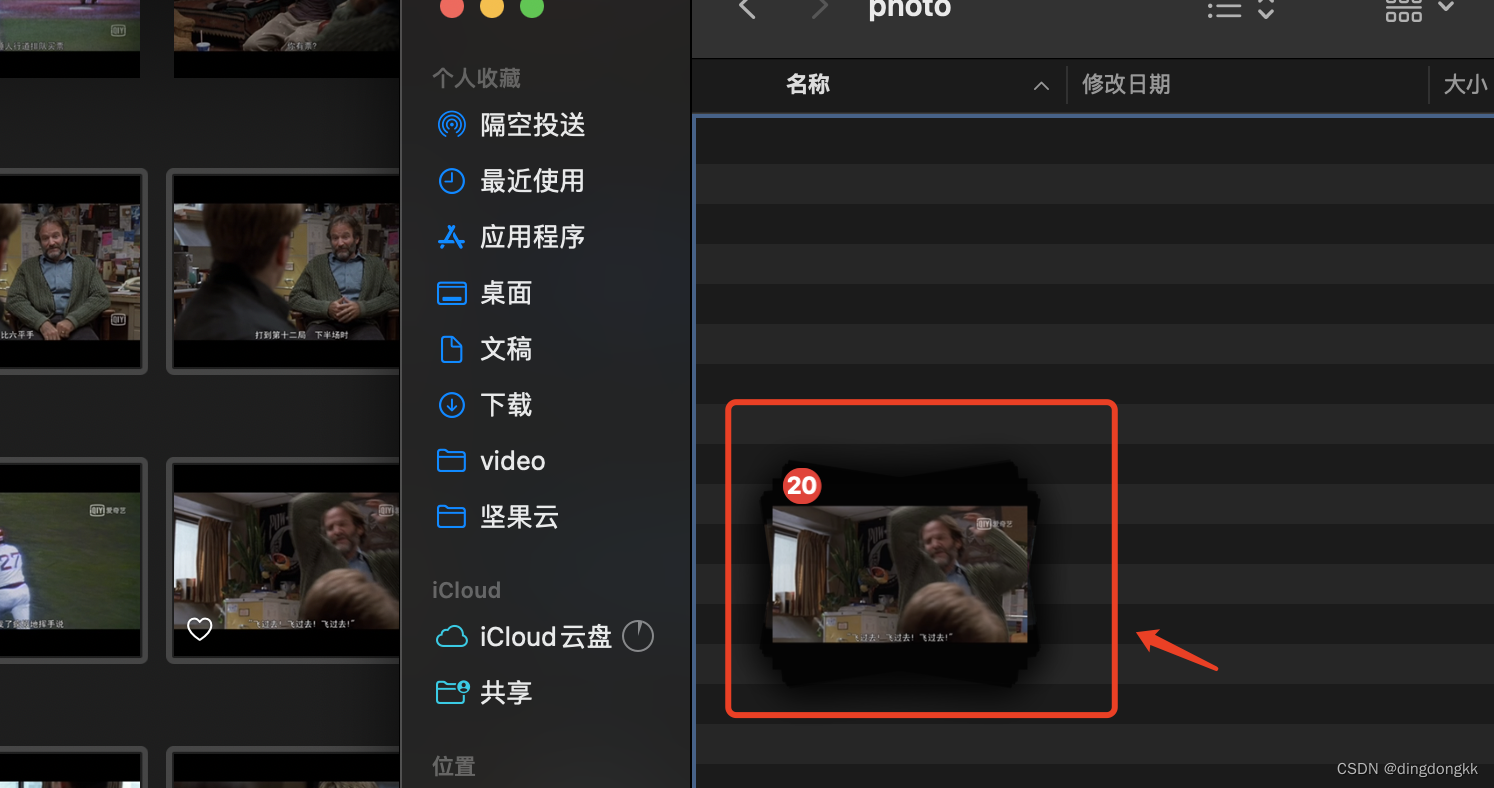Click the AirDrop radar icon in sidebar

[452, 125]
